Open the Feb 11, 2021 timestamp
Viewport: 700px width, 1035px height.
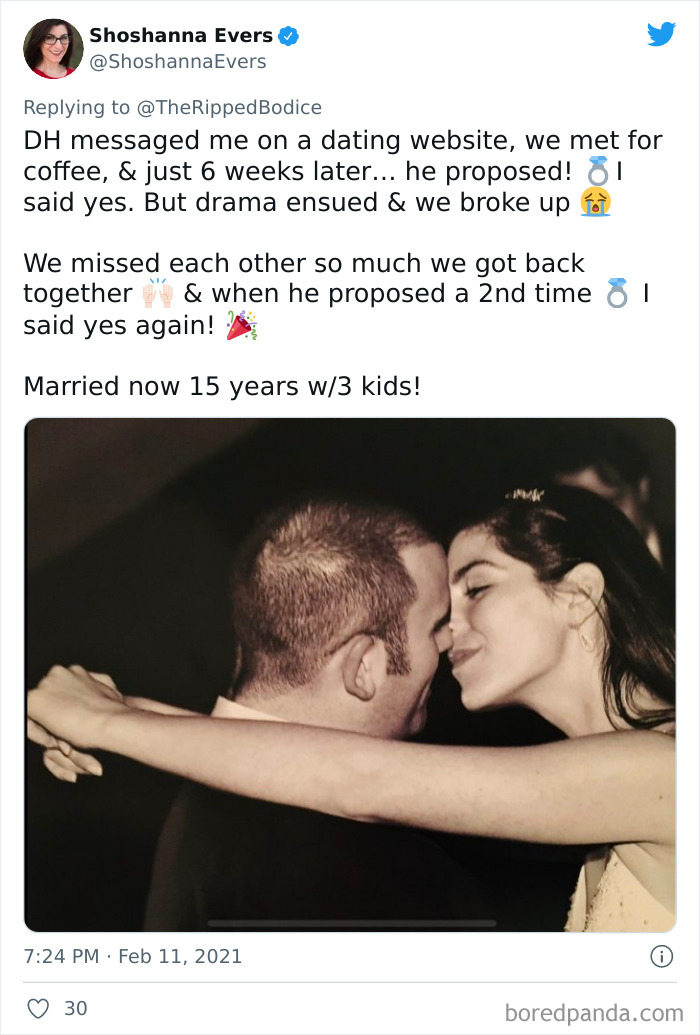(x=130, y=955)
